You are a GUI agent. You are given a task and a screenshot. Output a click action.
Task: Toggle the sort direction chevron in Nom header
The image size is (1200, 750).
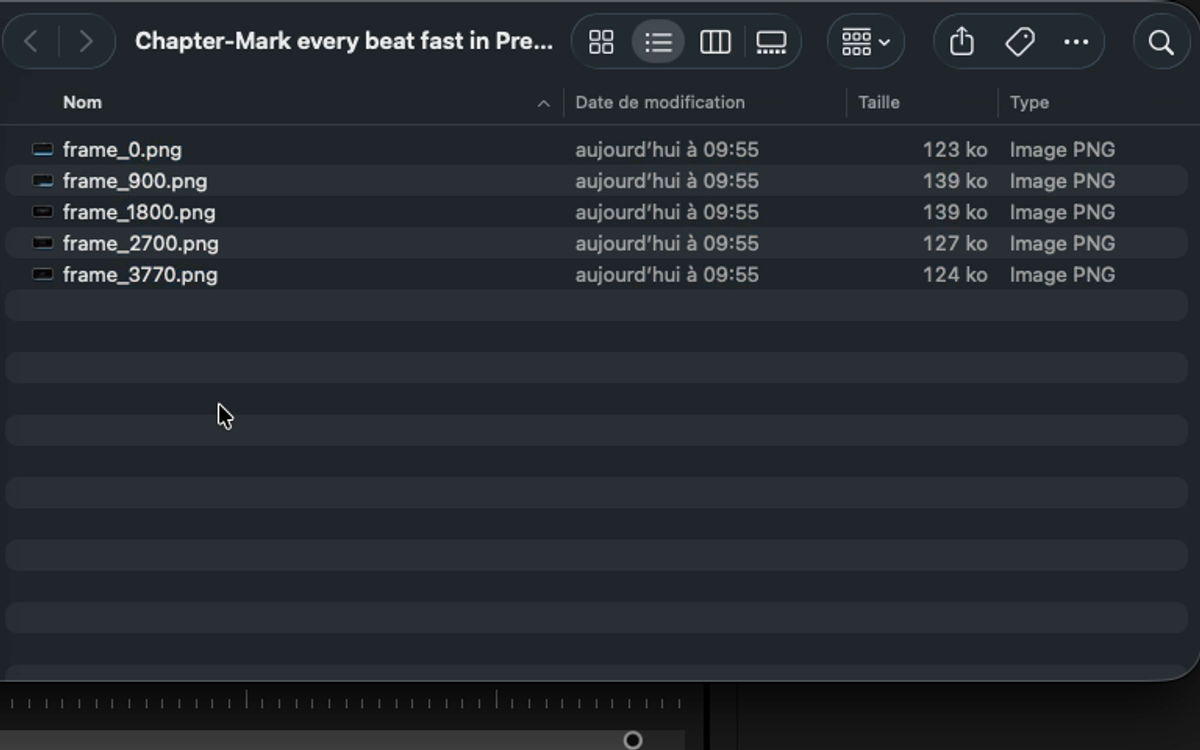click(x=543, y=103)
